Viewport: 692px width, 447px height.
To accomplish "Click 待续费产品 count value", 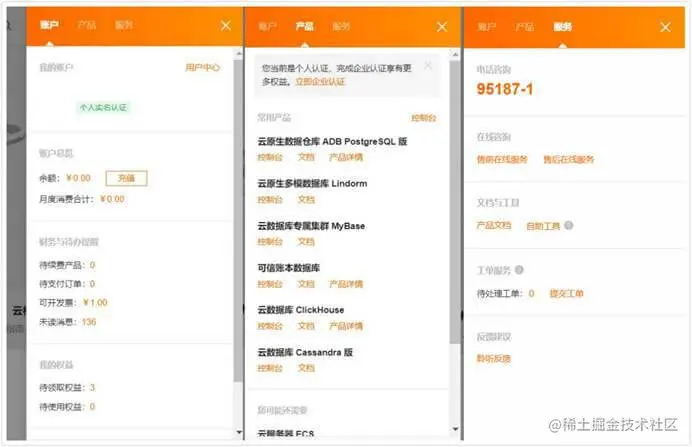I will tap(92, 265).
